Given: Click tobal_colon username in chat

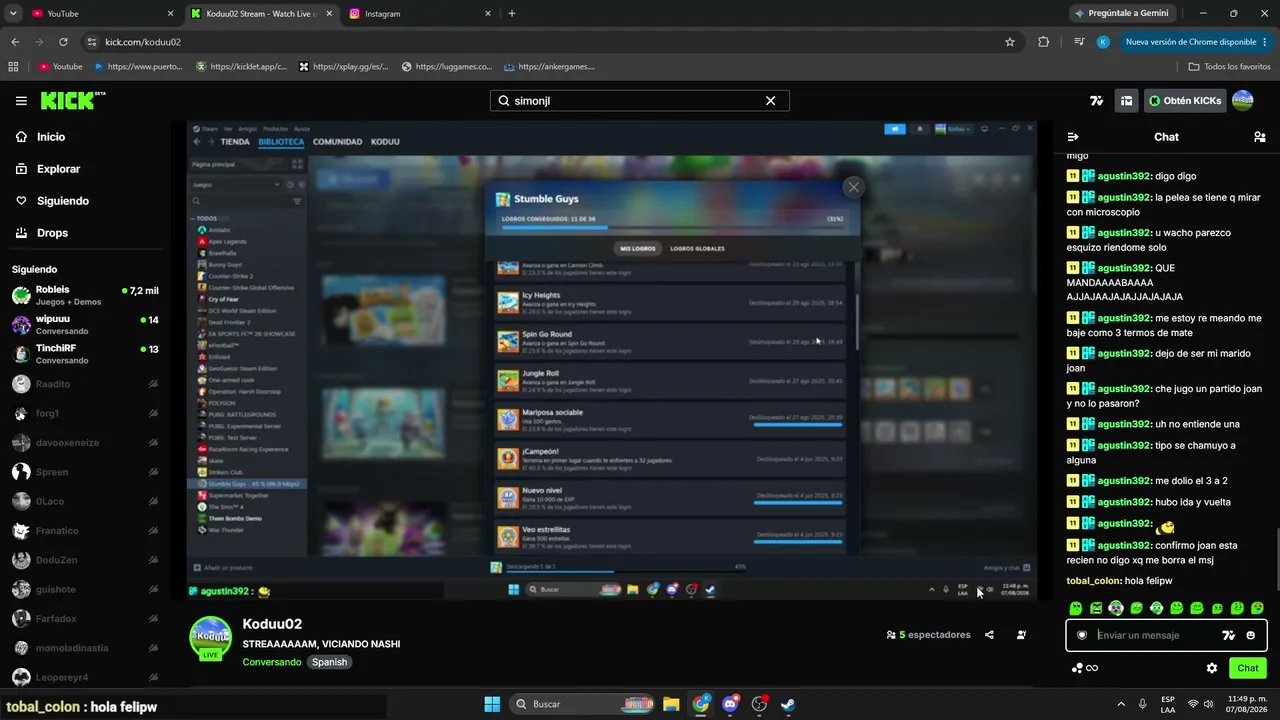Looking at the screenshot, I should (x=1094, y=581).
